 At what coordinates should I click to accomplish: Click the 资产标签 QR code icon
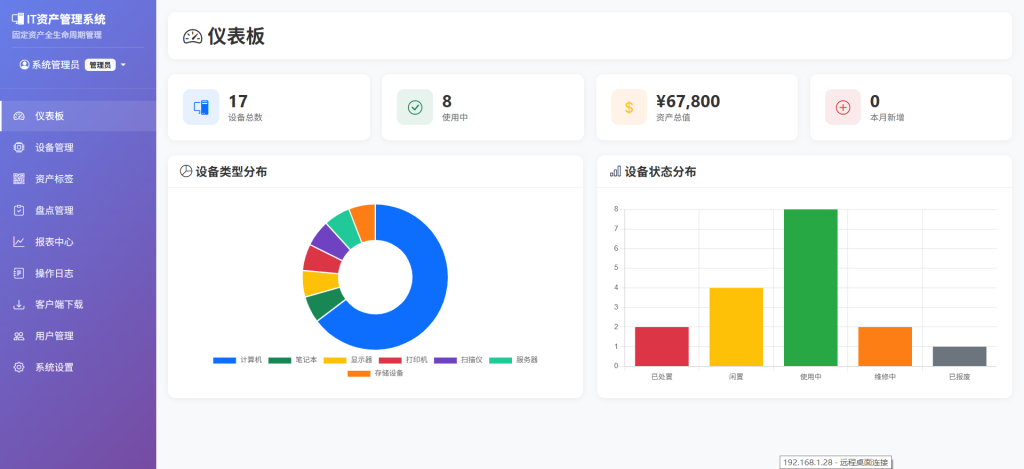coord(19,179)
